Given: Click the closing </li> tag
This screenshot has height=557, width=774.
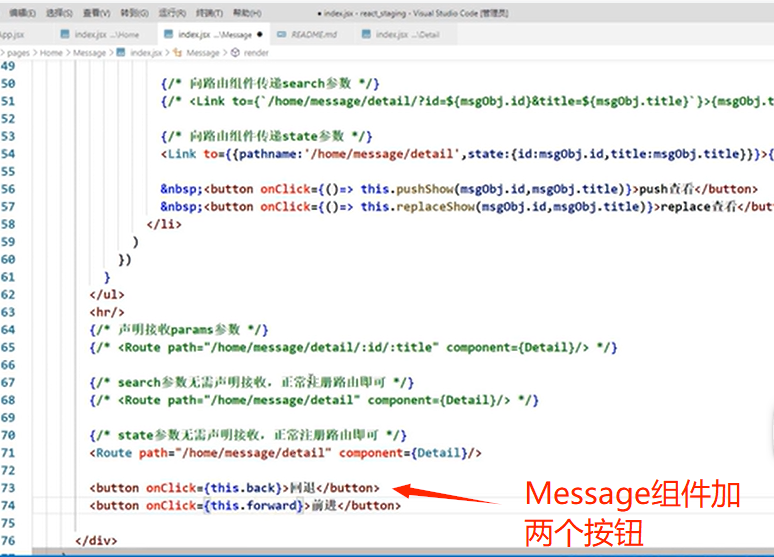Looking at the screenshot, I should tap(164, 224).
